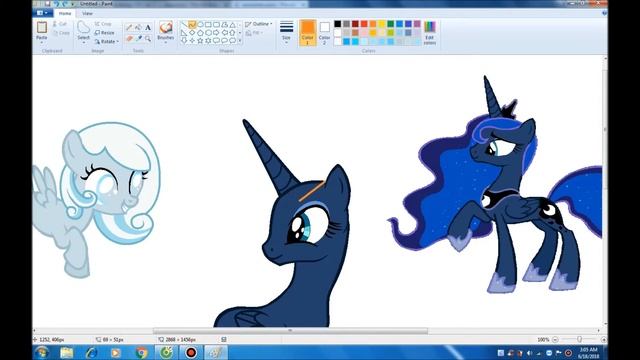The height and width of the screenshot is (360, 640).
Task: Choose the Oval shape
Action: (x=200, y=24)
